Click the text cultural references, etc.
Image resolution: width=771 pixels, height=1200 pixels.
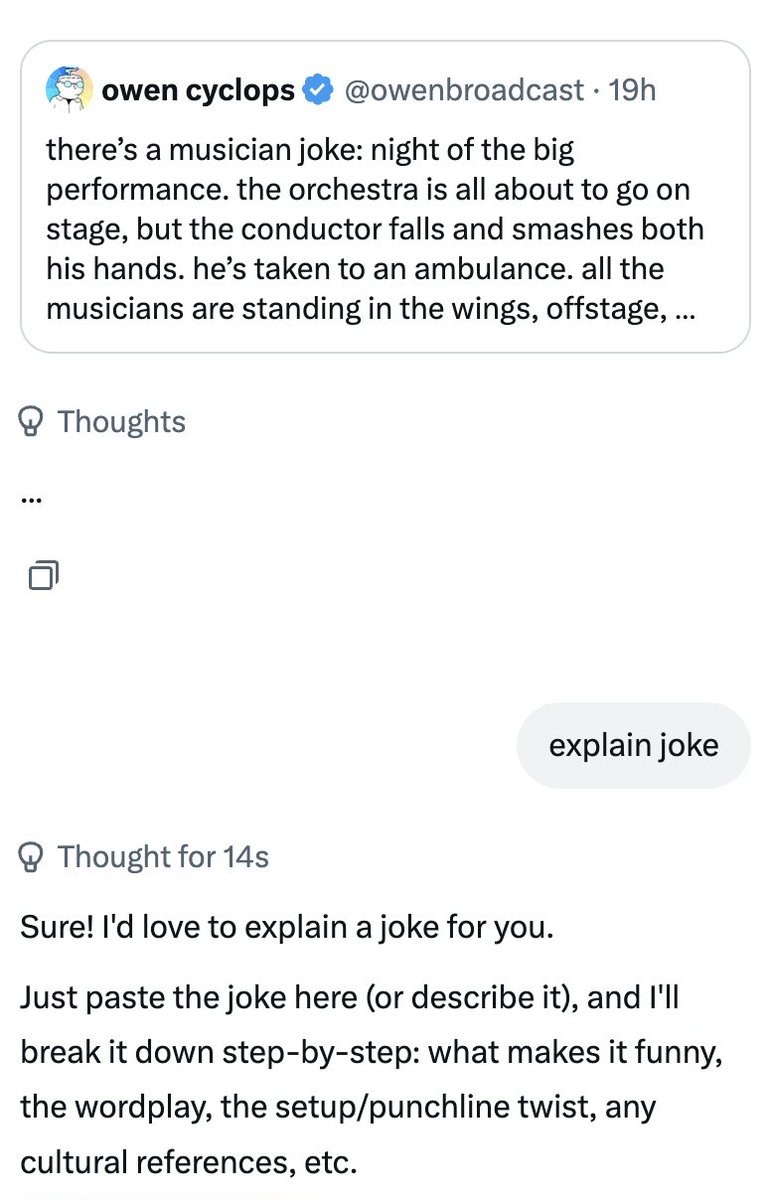pyautogui.click(x=189, y=1163)
